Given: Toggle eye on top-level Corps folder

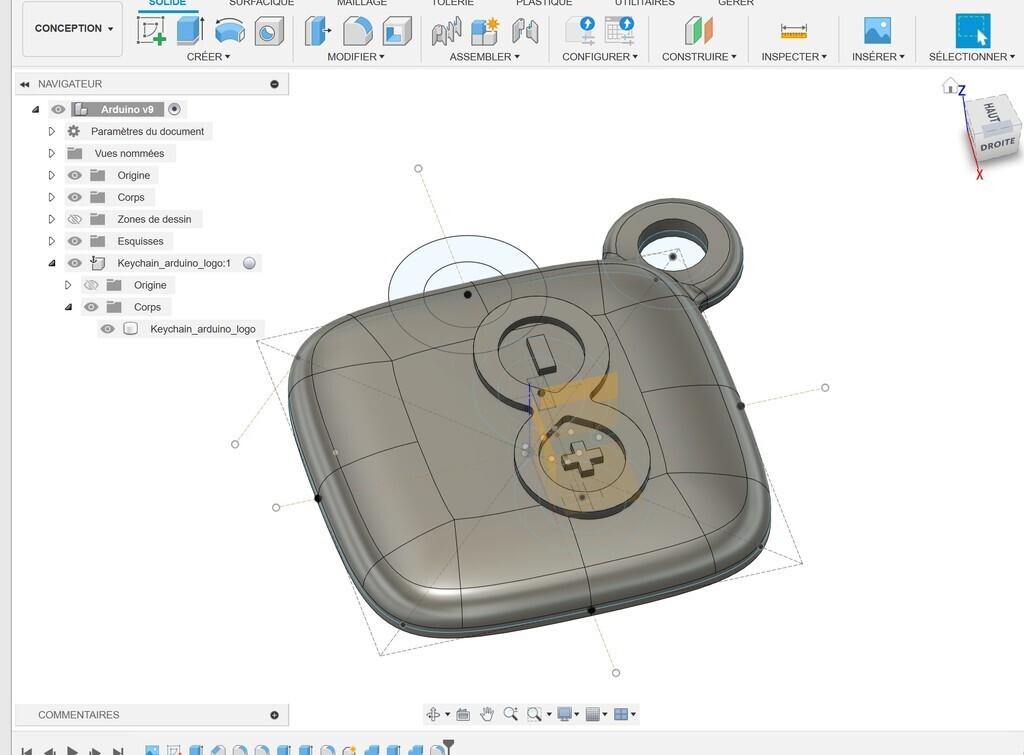Looking at the screenshot, I should (x=75, y=197).
